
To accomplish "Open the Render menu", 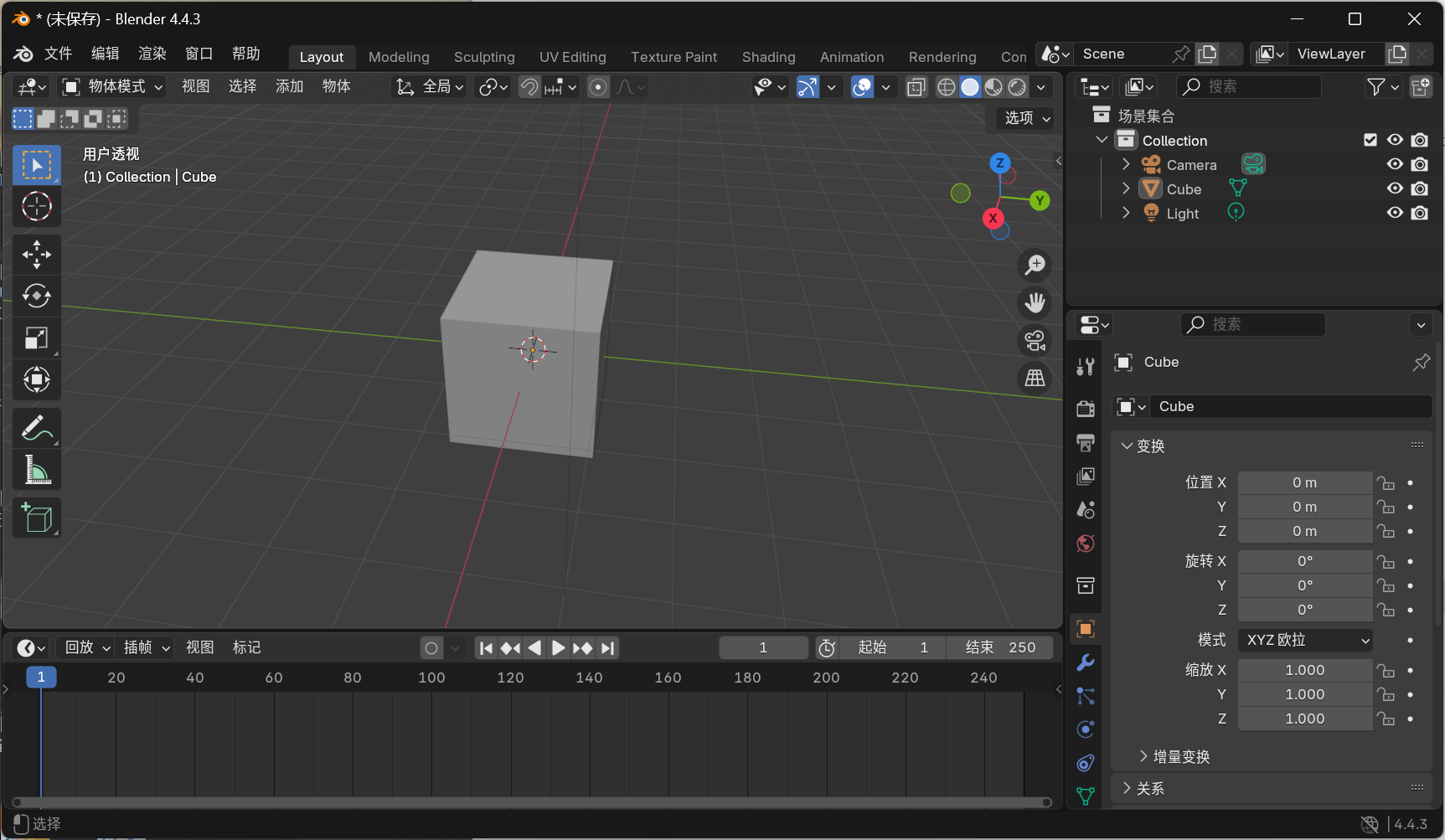I will click(152, 54).
